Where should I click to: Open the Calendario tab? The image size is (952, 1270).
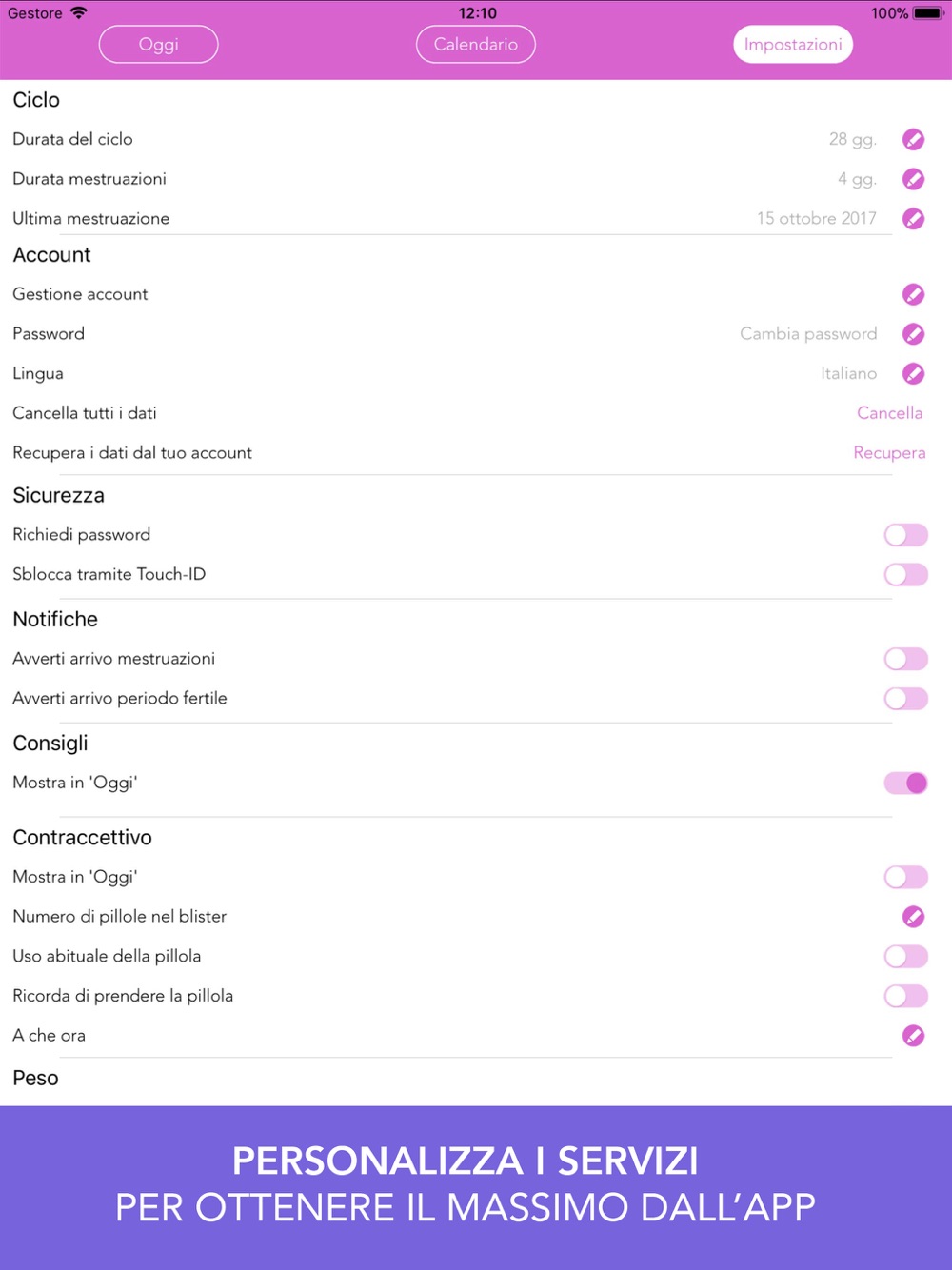(x=476, y=45)
